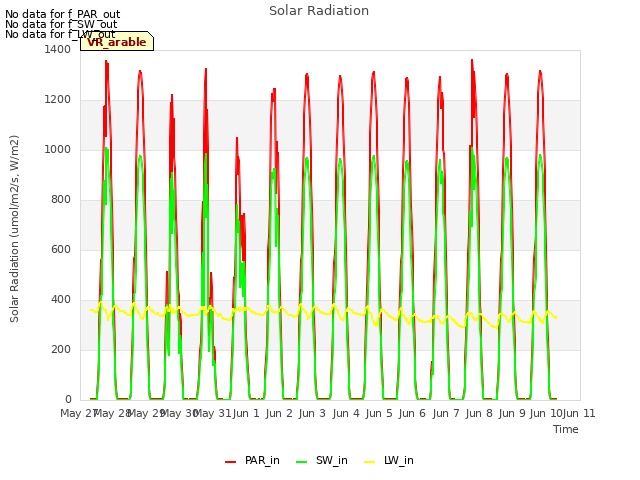Click the 'No data for f_PAR_out' message
The image size is (640, 480).
tap(62, 15)
